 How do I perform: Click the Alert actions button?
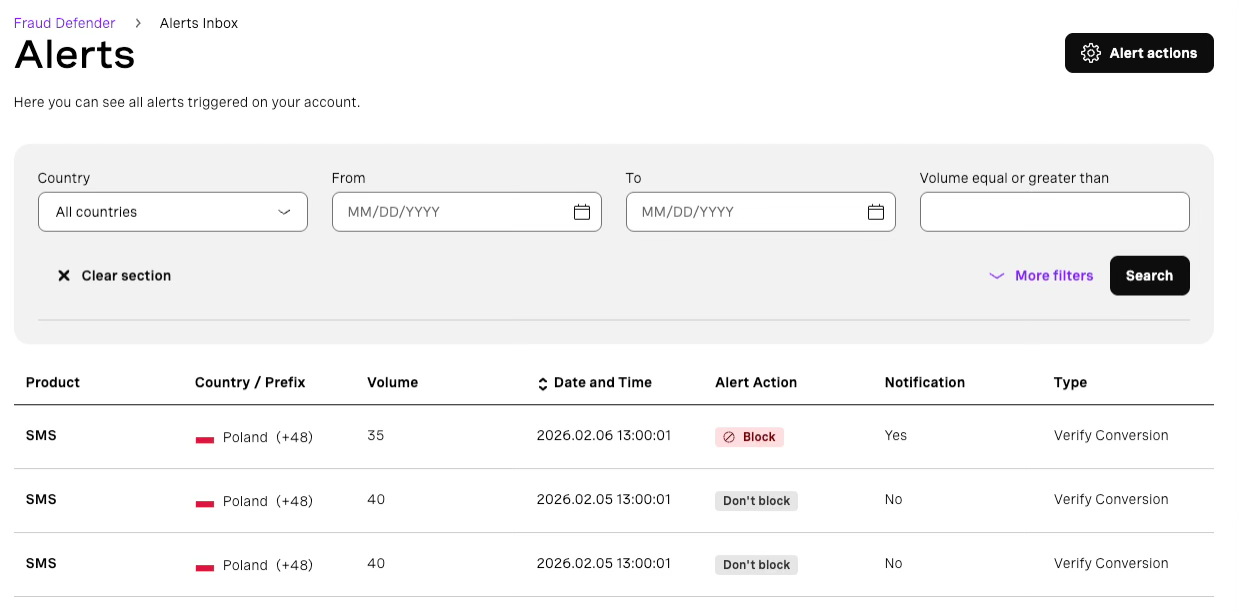1139,53
